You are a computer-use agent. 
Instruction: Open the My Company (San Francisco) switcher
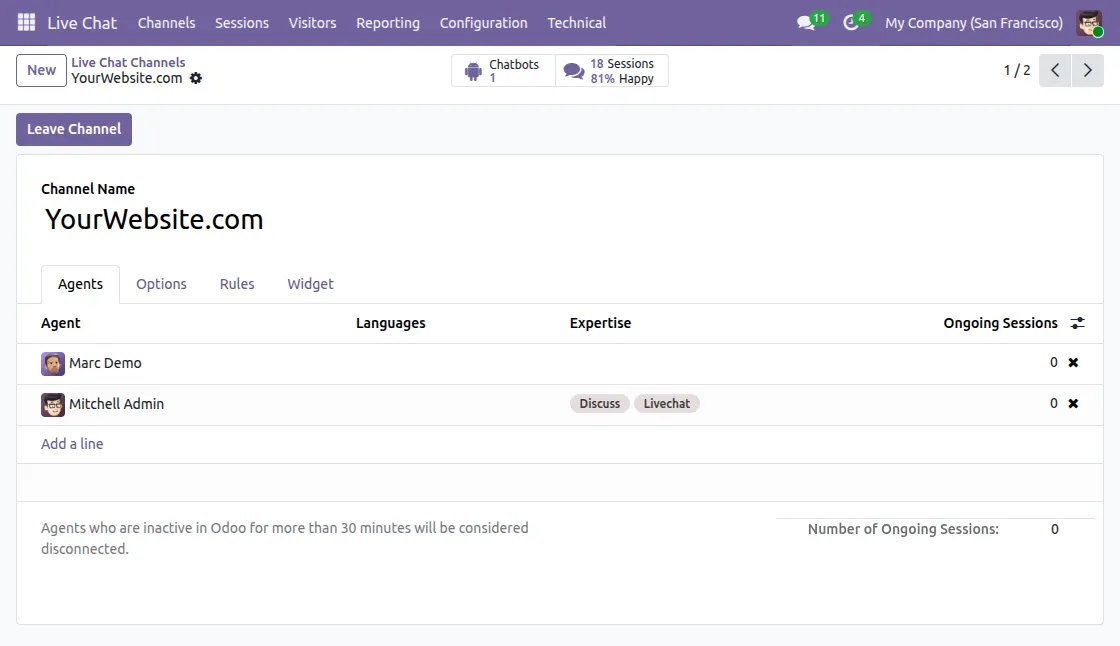[x=974, y=23]
